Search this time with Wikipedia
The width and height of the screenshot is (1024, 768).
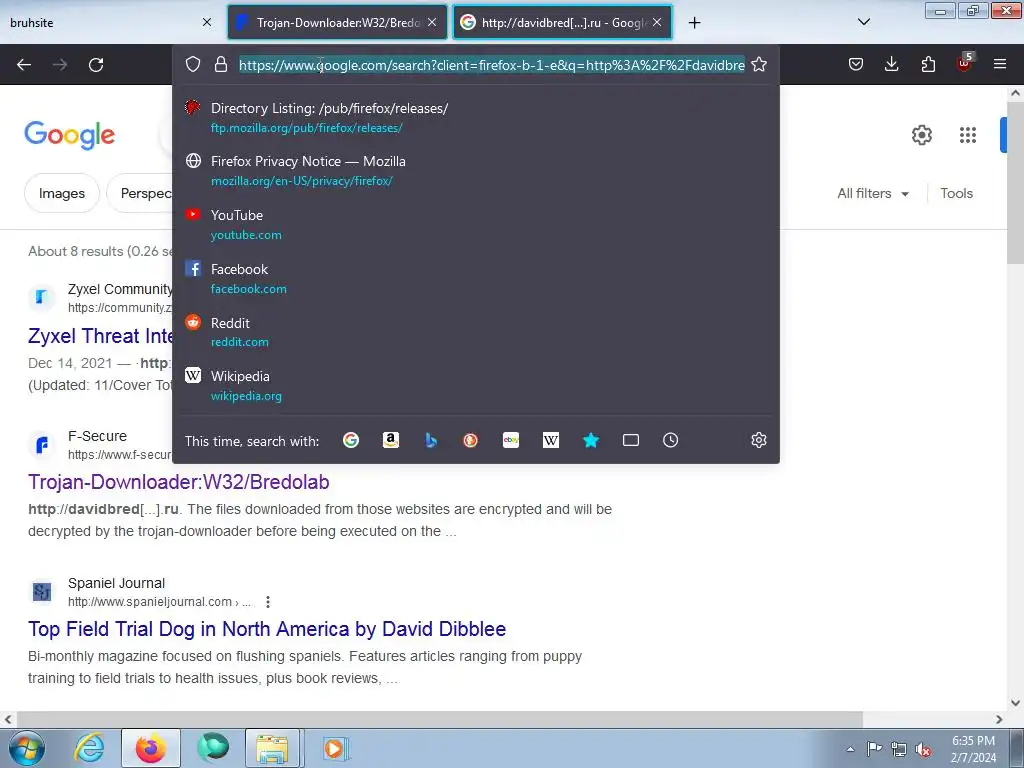pos(551,440)
